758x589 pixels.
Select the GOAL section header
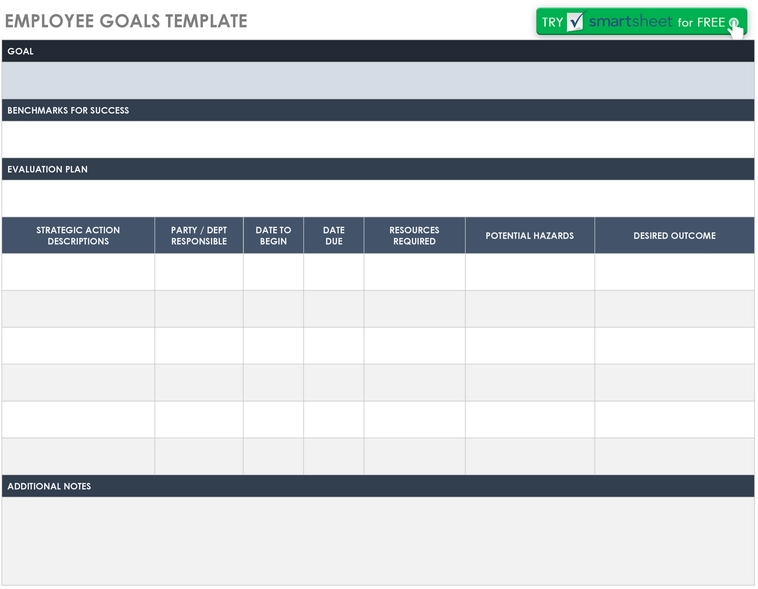[378, 51]
